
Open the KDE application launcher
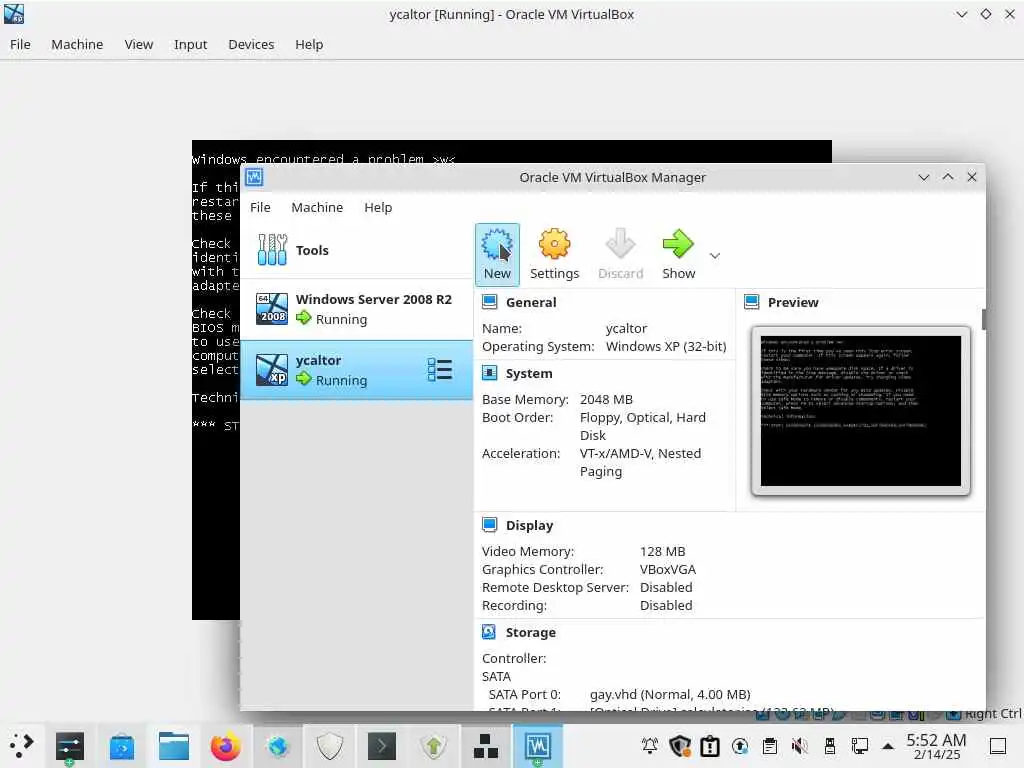pyautogui.click(x=21, y=745)
